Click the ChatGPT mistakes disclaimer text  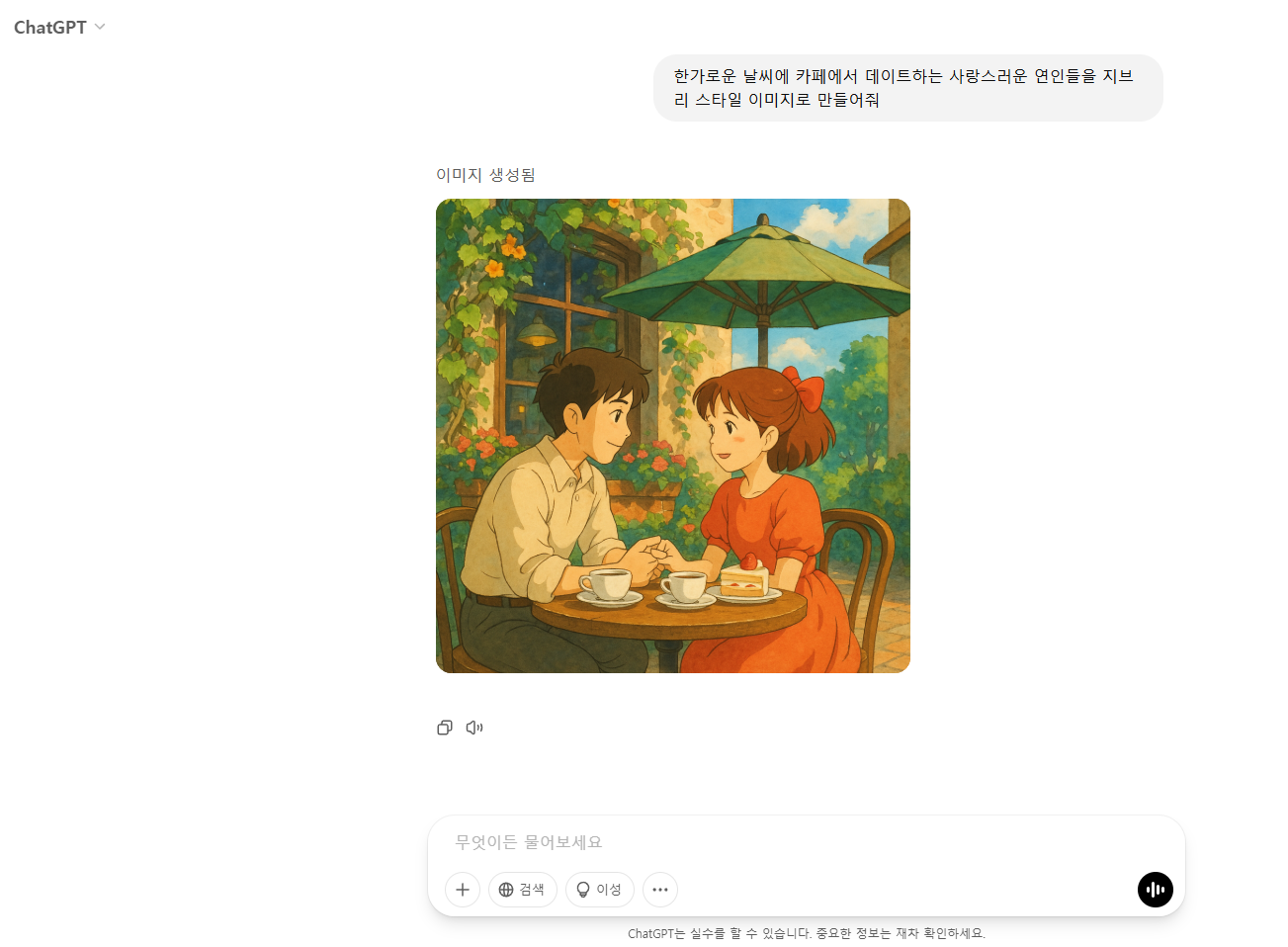click(807, 933)
